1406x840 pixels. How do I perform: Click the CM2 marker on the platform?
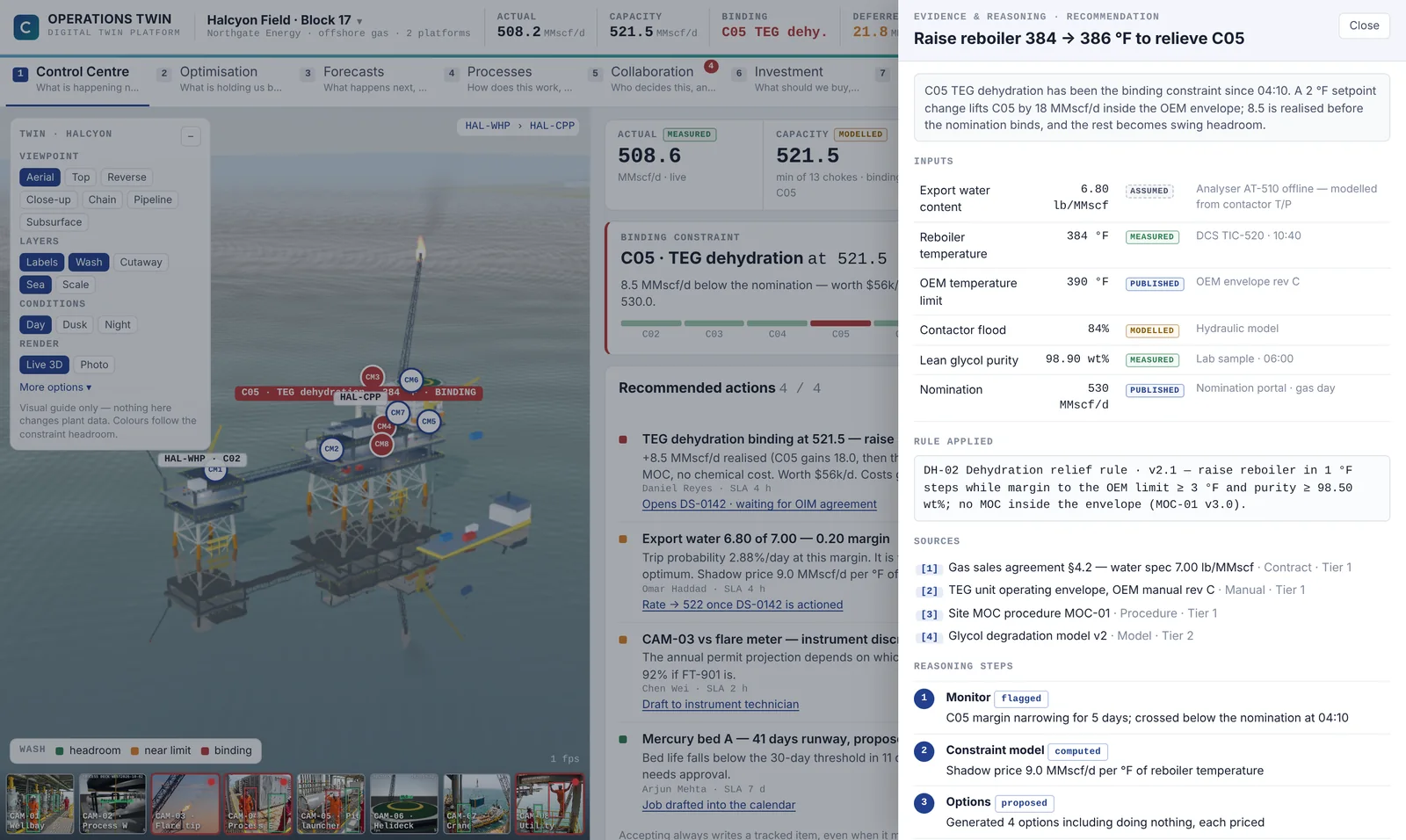coord(331,449)
